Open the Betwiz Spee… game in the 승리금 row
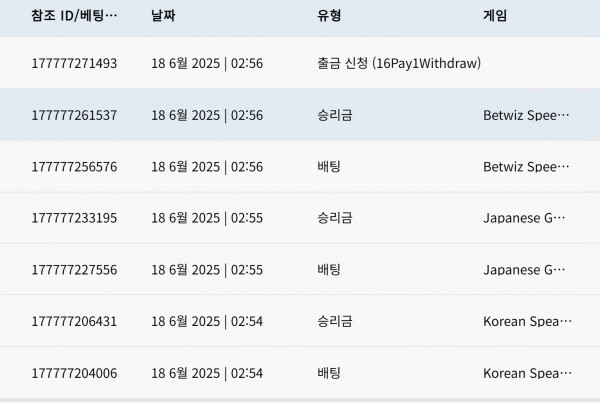The height and width of the screenshot is (404, 600). [526, 115]
